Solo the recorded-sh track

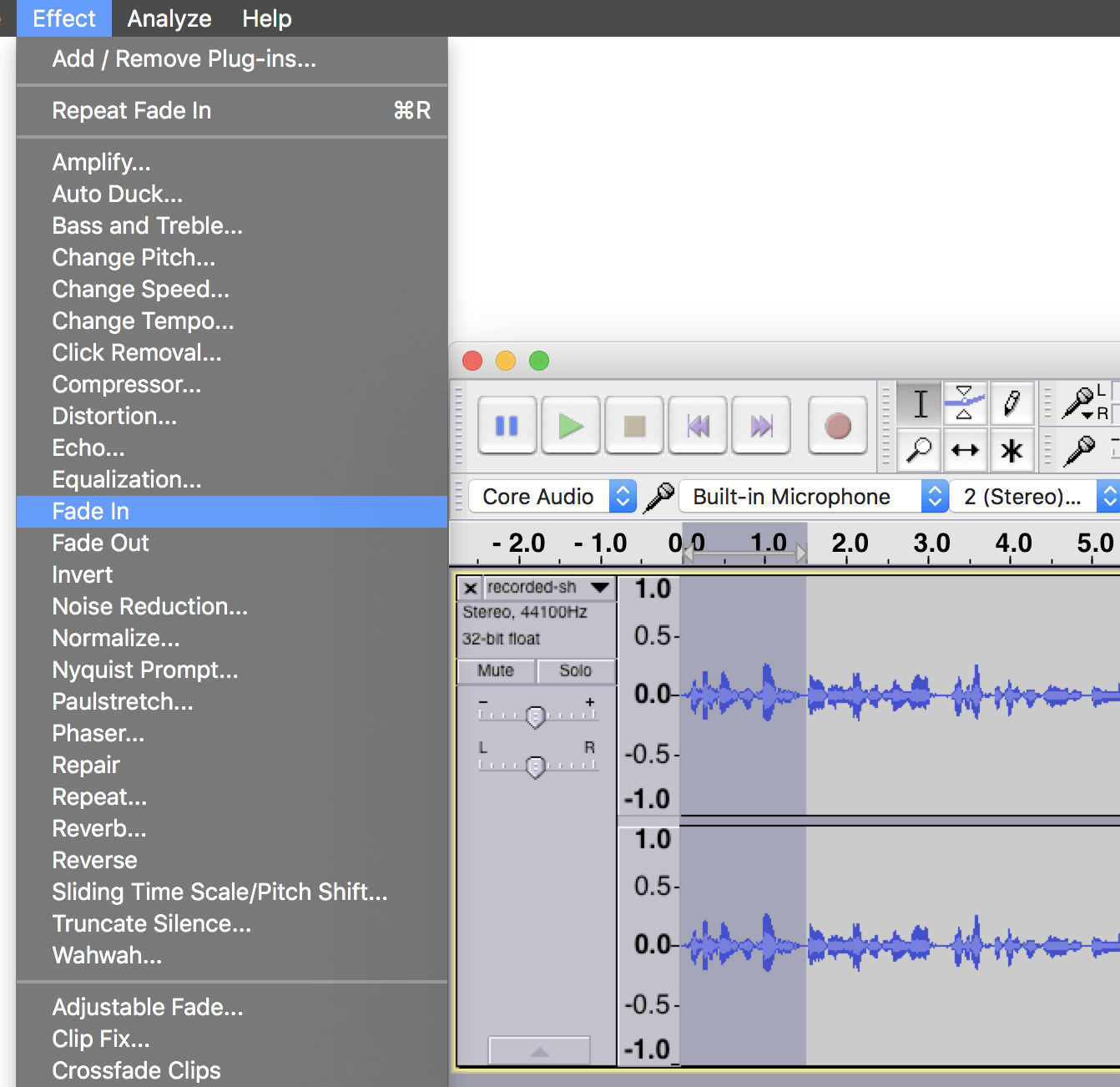[x=575, y=670]
